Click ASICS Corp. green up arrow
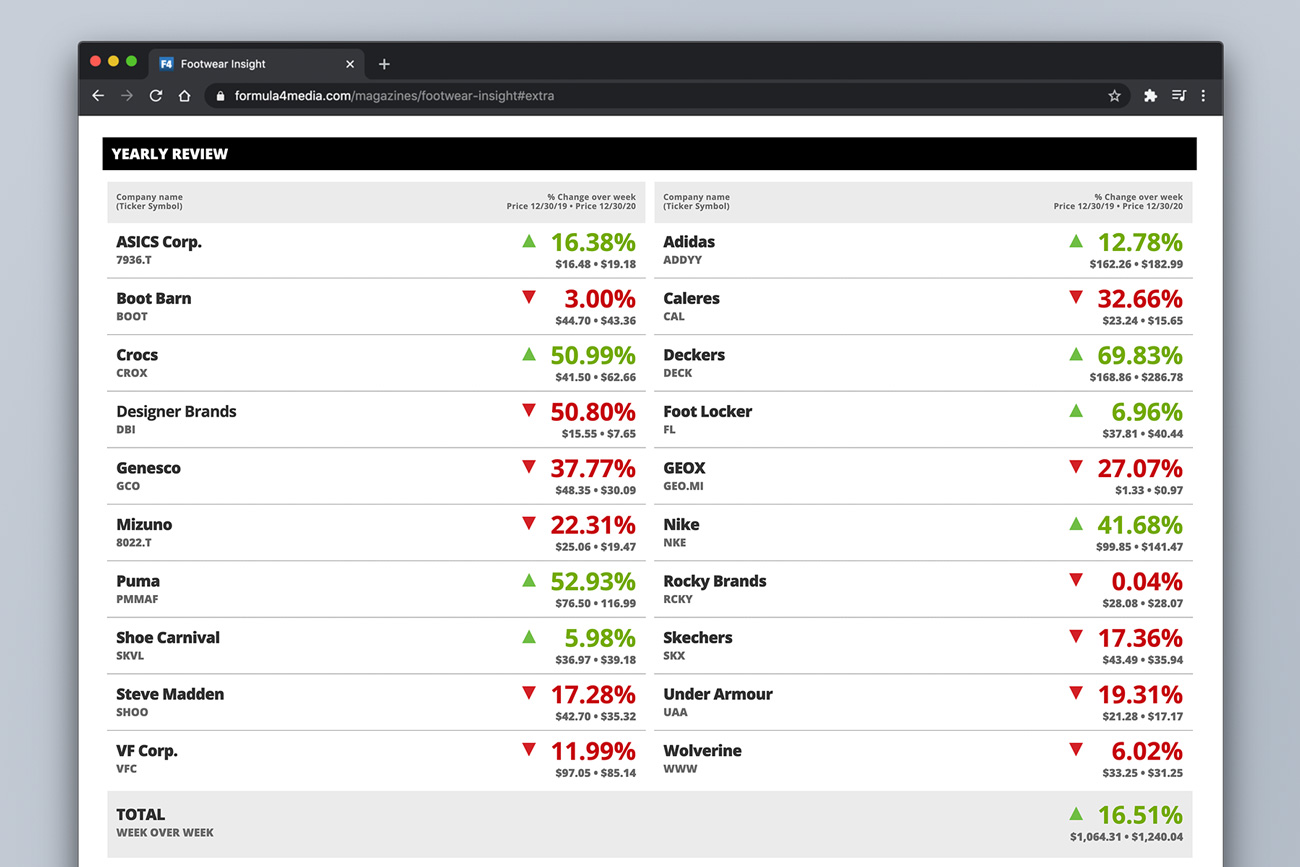The width and height of the screenshot is (1300, 867). 529,241
